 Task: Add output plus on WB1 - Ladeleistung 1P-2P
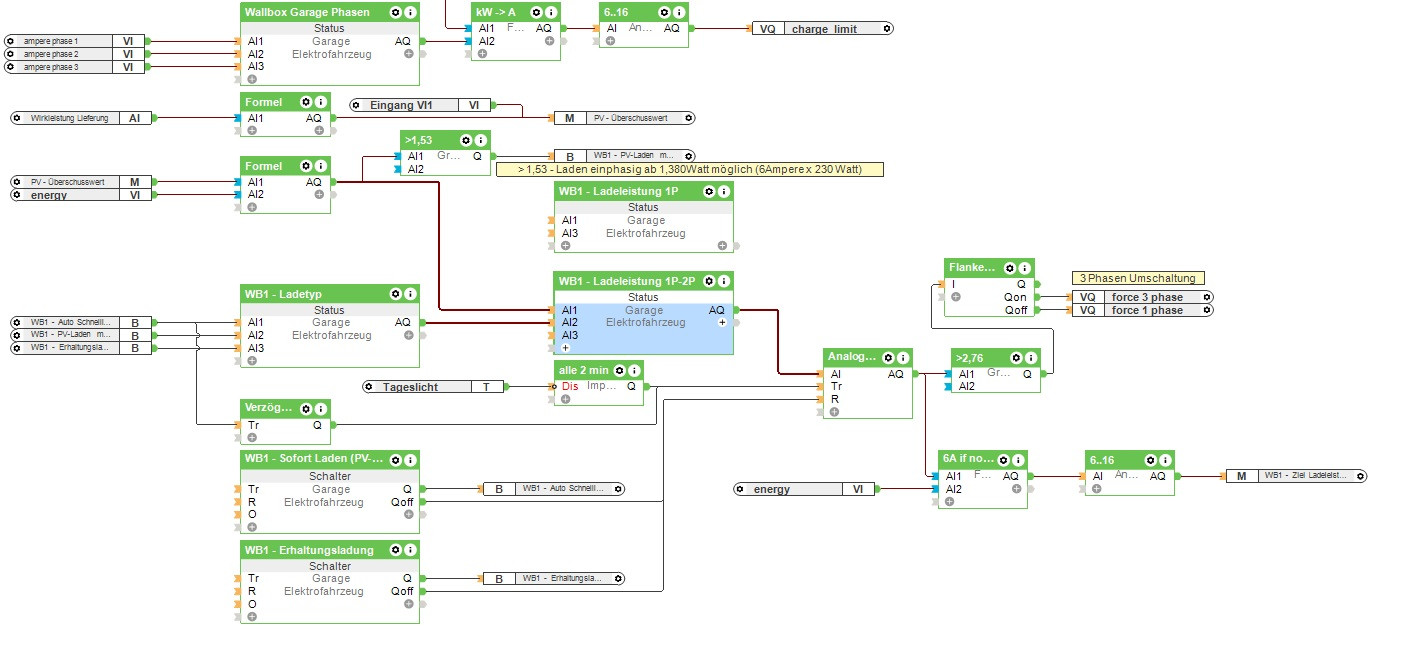[722, 323]
